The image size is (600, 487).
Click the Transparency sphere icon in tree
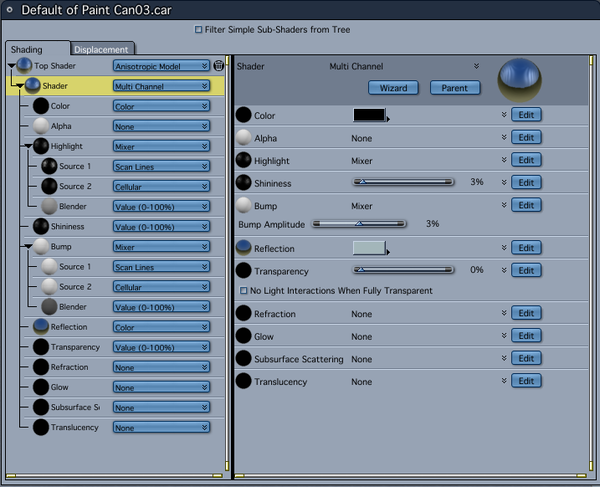click(41, 347)
